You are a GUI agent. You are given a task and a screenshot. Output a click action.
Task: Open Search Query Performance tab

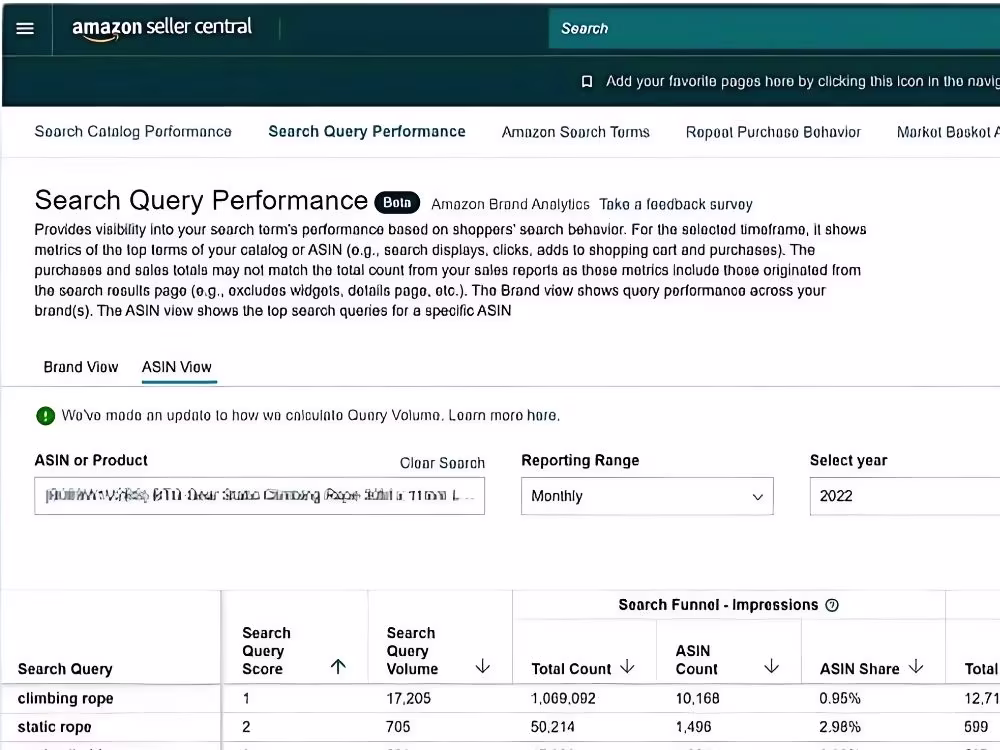[x=367, y=131]
